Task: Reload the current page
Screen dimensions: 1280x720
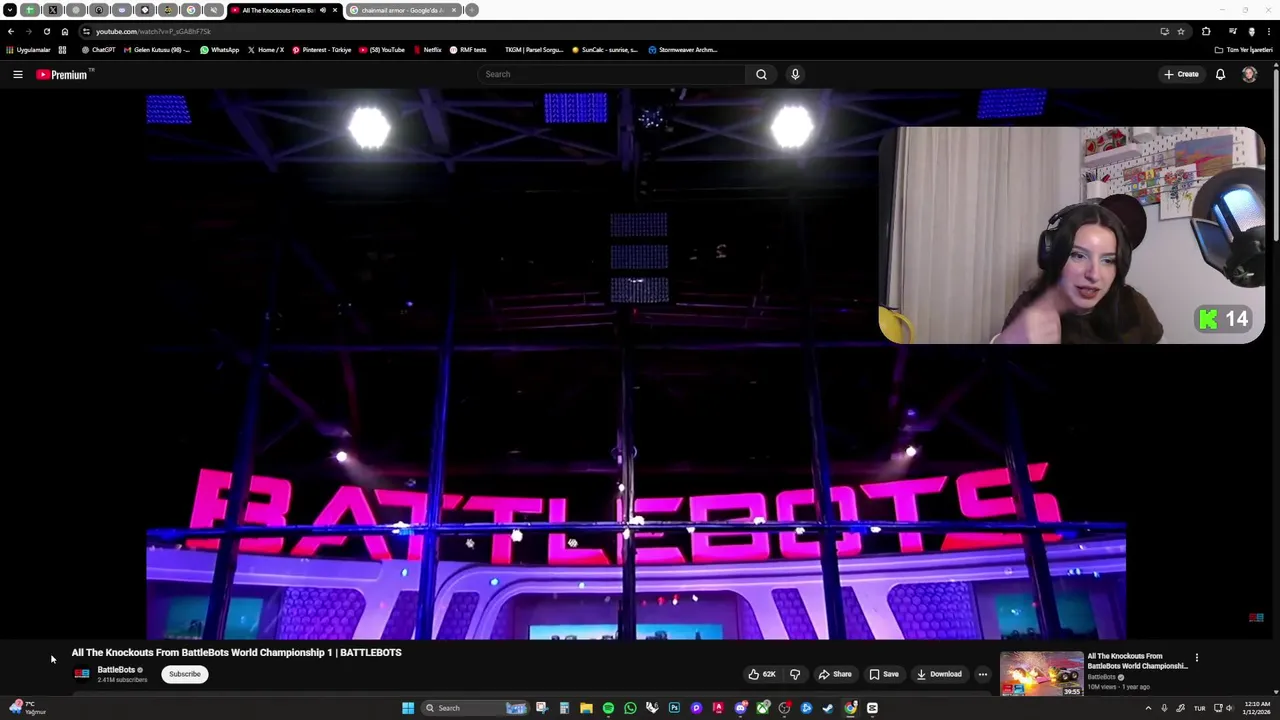Action: click(x=46, y=31)
